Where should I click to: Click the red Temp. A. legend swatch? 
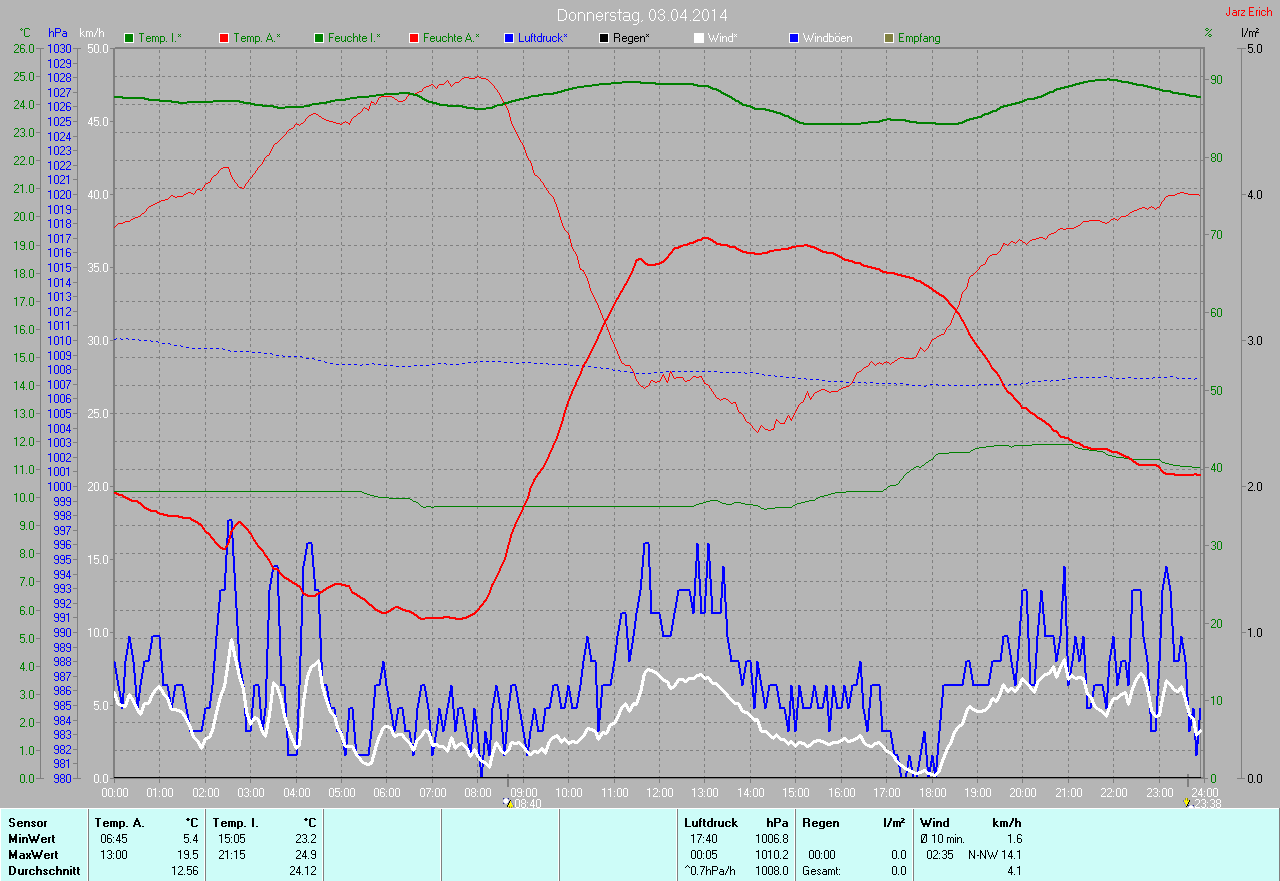tap(224, 38)
